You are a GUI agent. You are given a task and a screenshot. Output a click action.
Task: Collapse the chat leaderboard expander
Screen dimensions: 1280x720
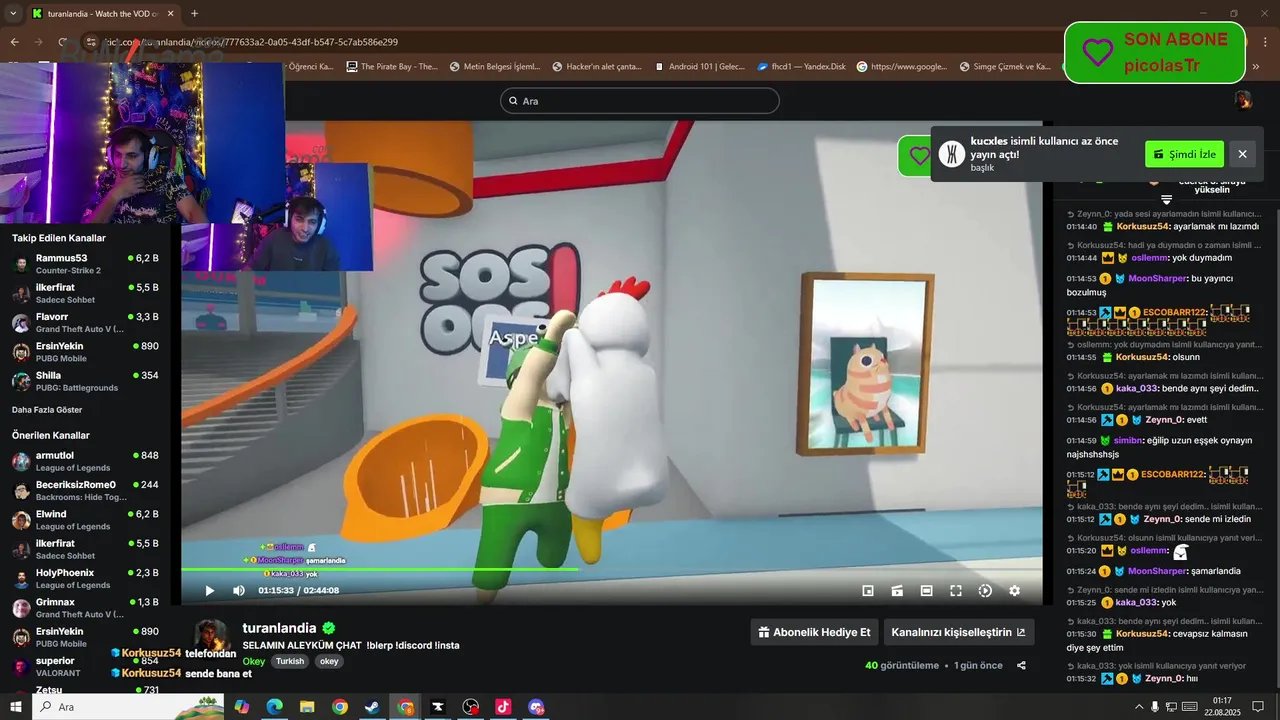point(1166,200)
